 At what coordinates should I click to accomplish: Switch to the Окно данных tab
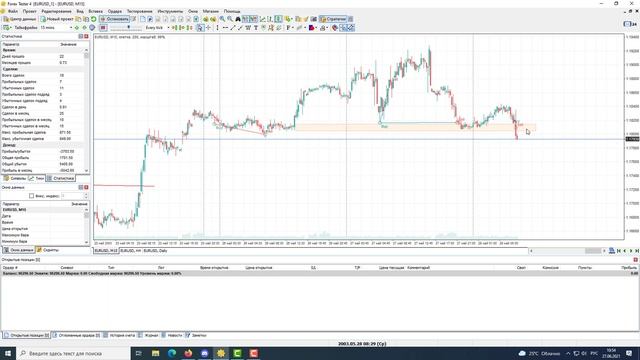[19, 250]
